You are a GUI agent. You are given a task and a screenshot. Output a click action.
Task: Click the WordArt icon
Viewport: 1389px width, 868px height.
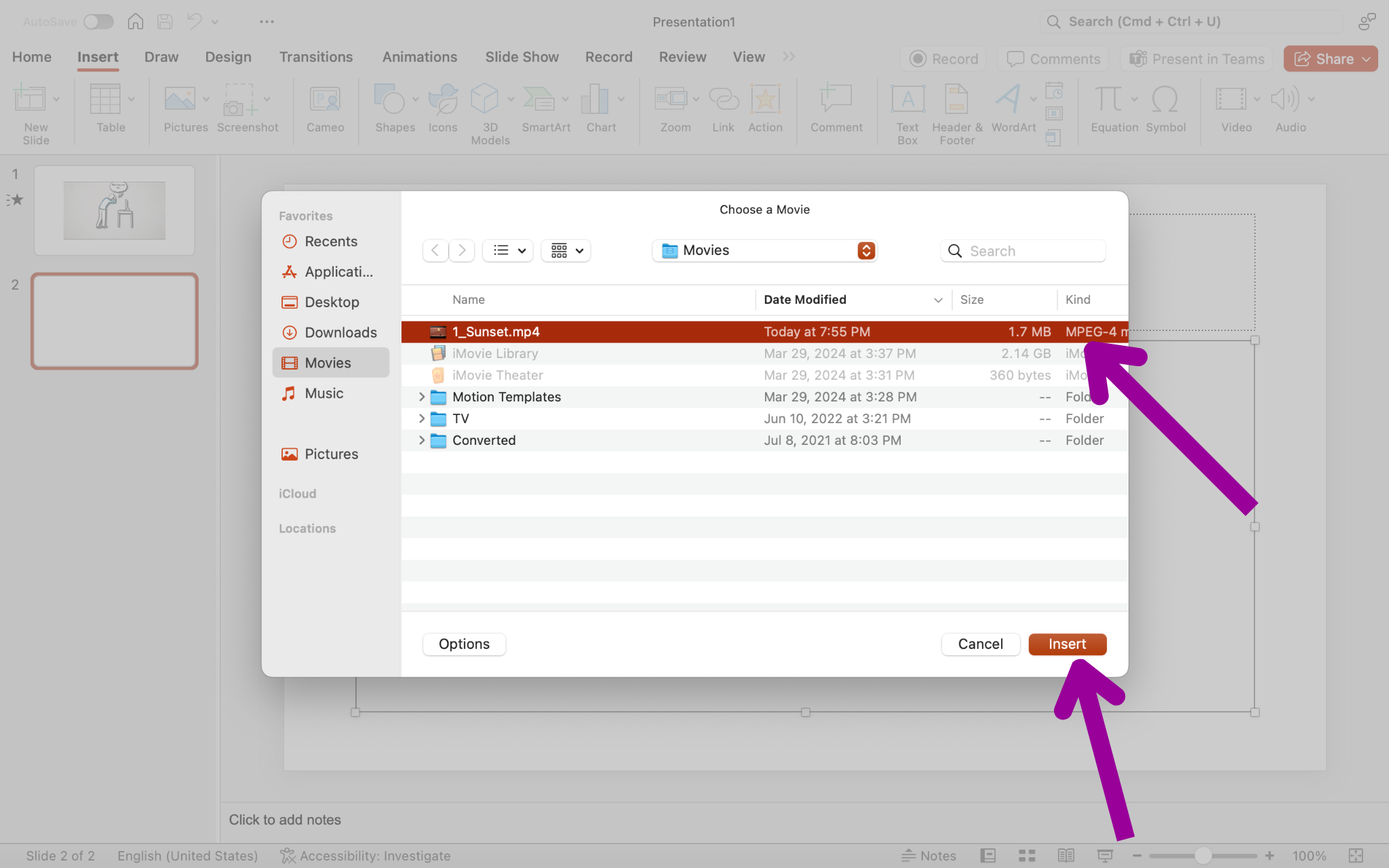1008,100
